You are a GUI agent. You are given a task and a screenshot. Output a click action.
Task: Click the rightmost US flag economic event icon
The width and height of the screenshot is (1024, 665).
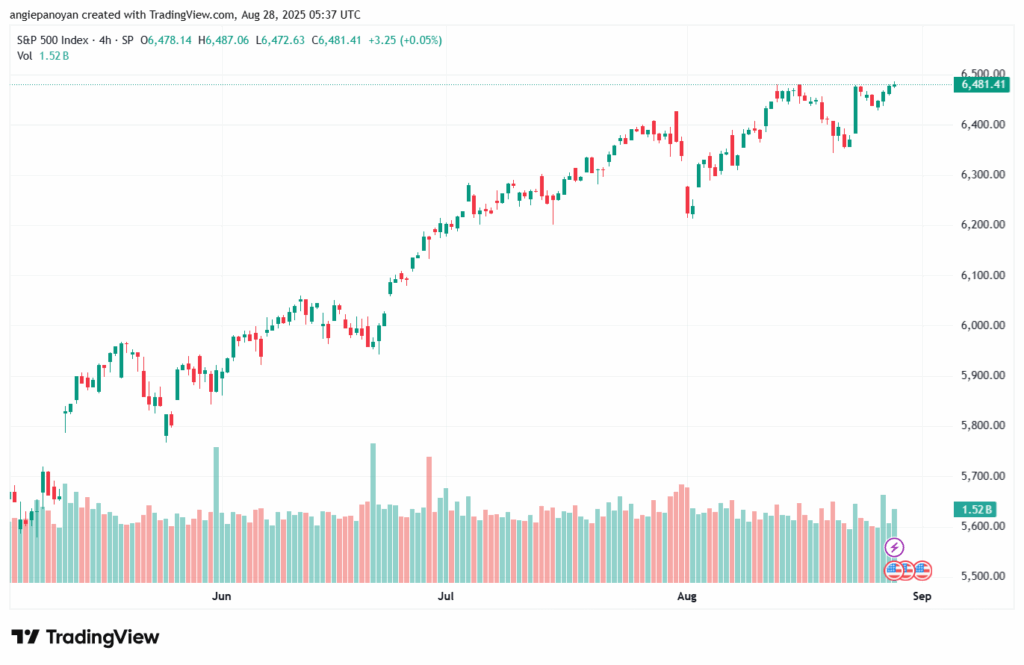(x=922, y=570)
